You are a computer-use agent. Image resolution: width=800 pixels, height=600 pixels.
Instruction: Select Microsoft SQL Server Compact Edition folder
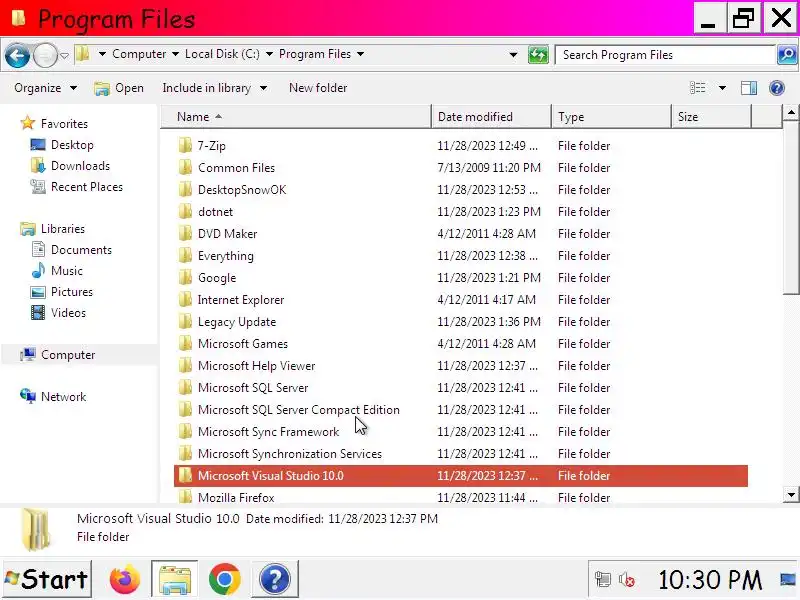(x=289, y=409)
